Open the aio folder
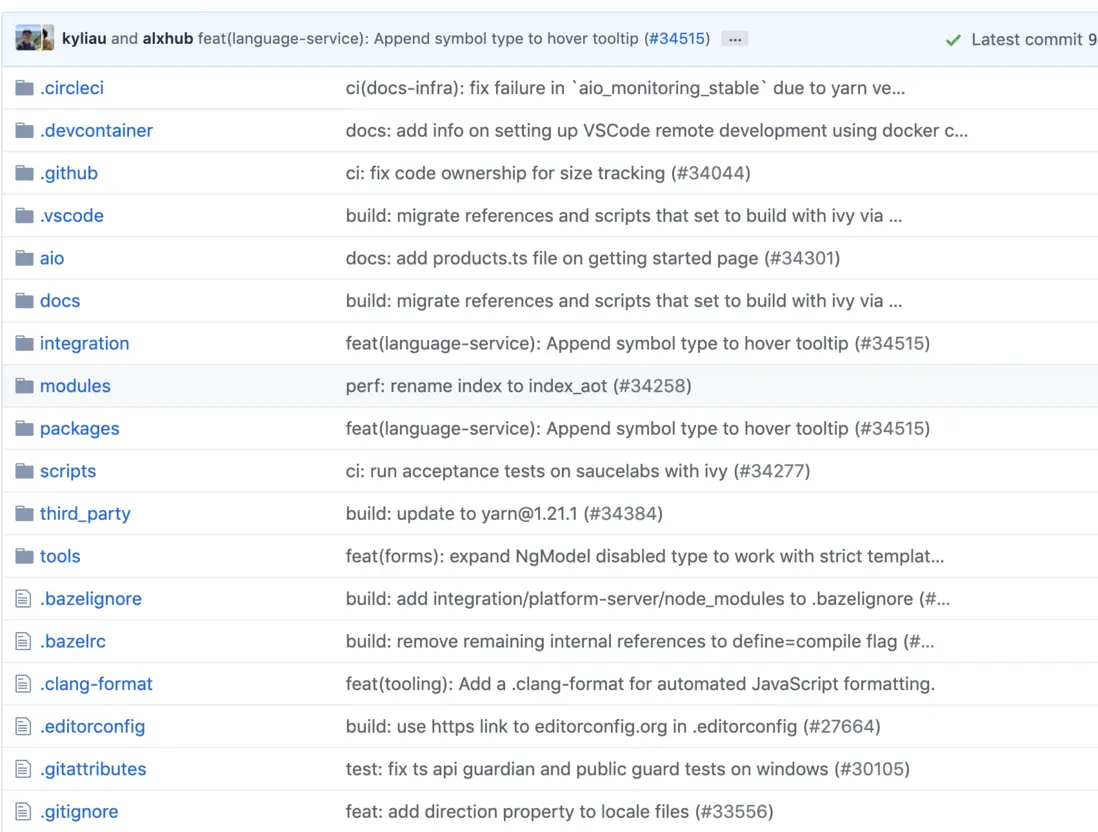Screen dimensions: 1098x832 52,258
